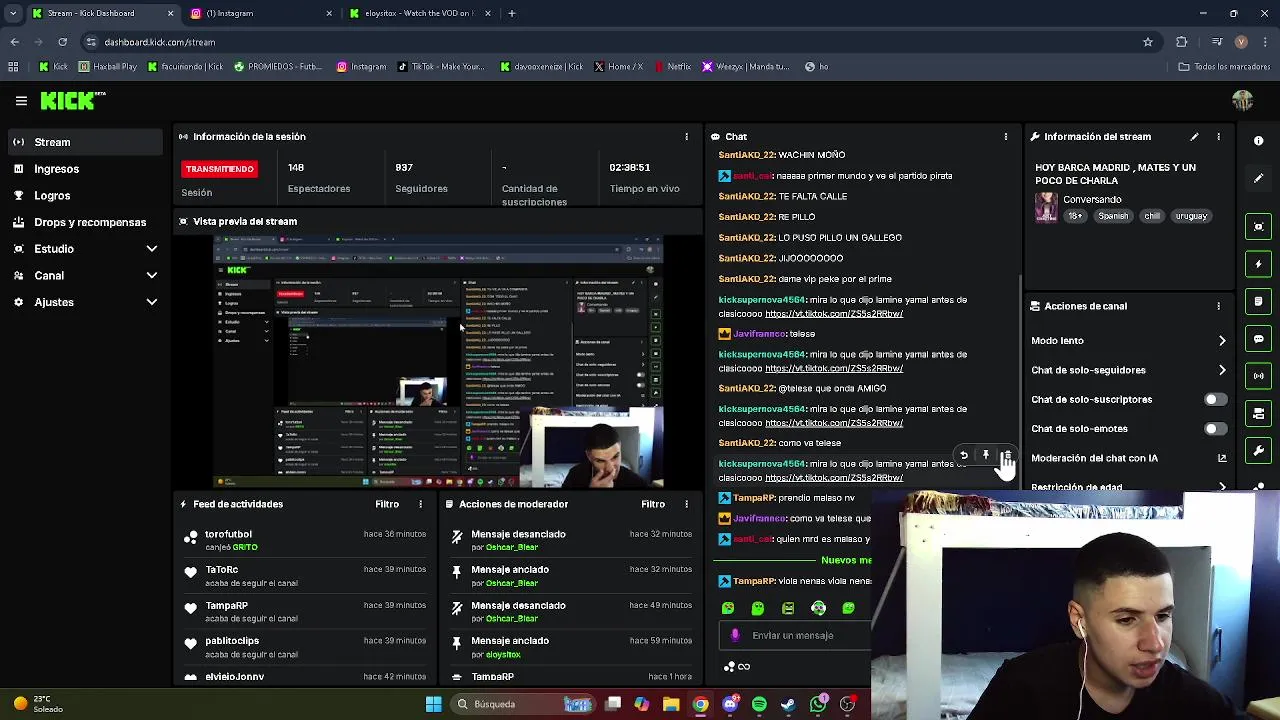Toggle the document panel icon in sidebar
This screenshot has height=720, width=1280.
(x=1259, y=301)
